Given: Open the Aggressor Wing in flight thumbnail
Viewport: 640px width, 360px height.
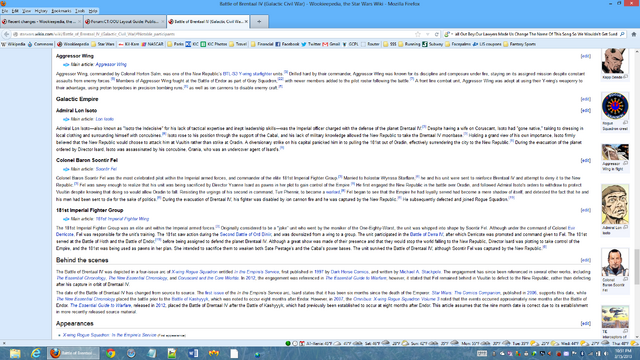Looking at the screenshot, I should [615, 152].
